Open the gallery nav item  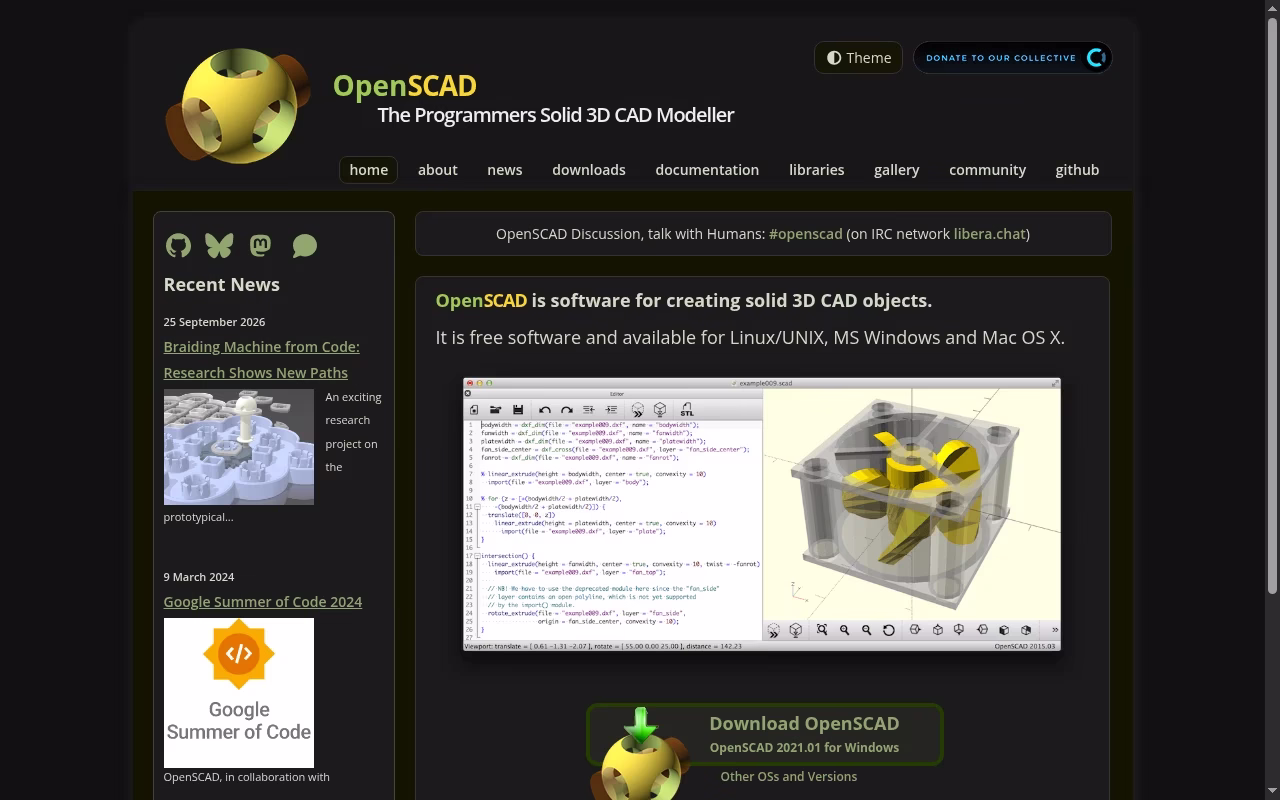point(897,170)
